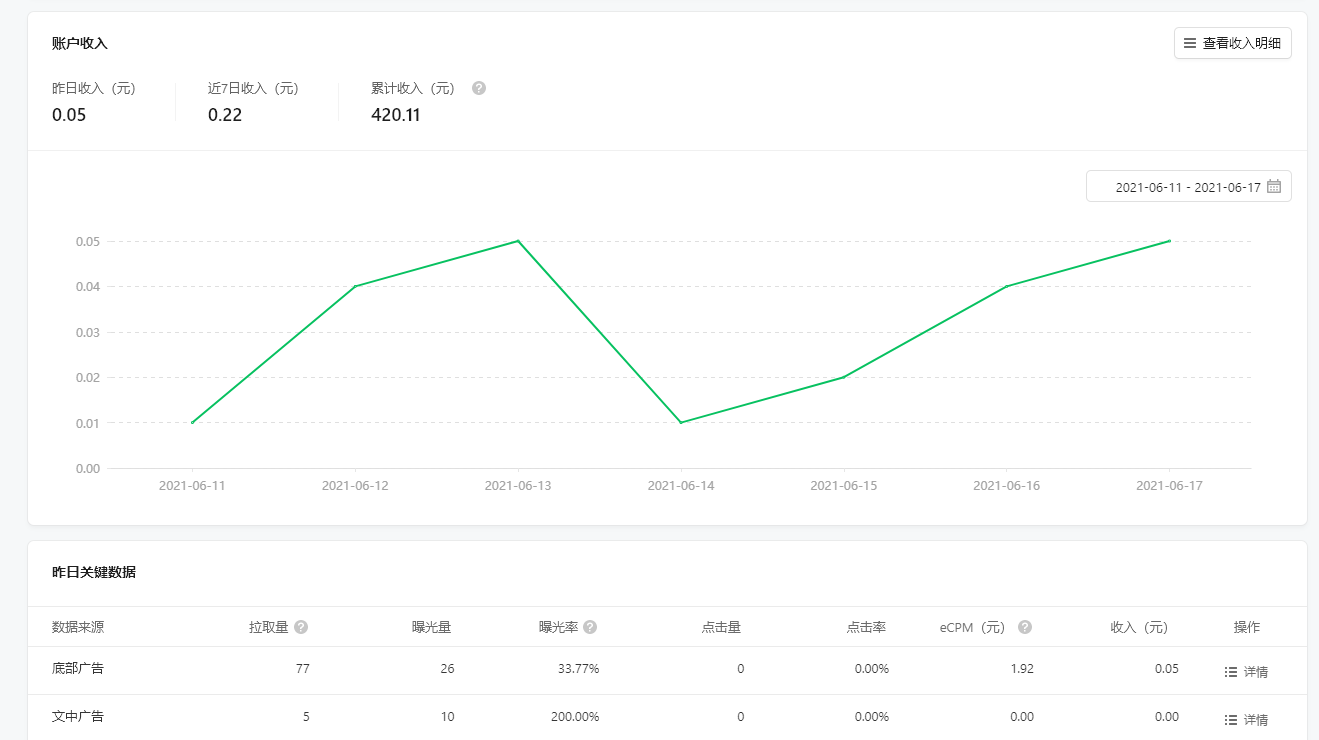The height and width of the screenshot is (740, 1319).
Task: Click the chart peak at 2021-06-13
Action: [x=518, y=241]
